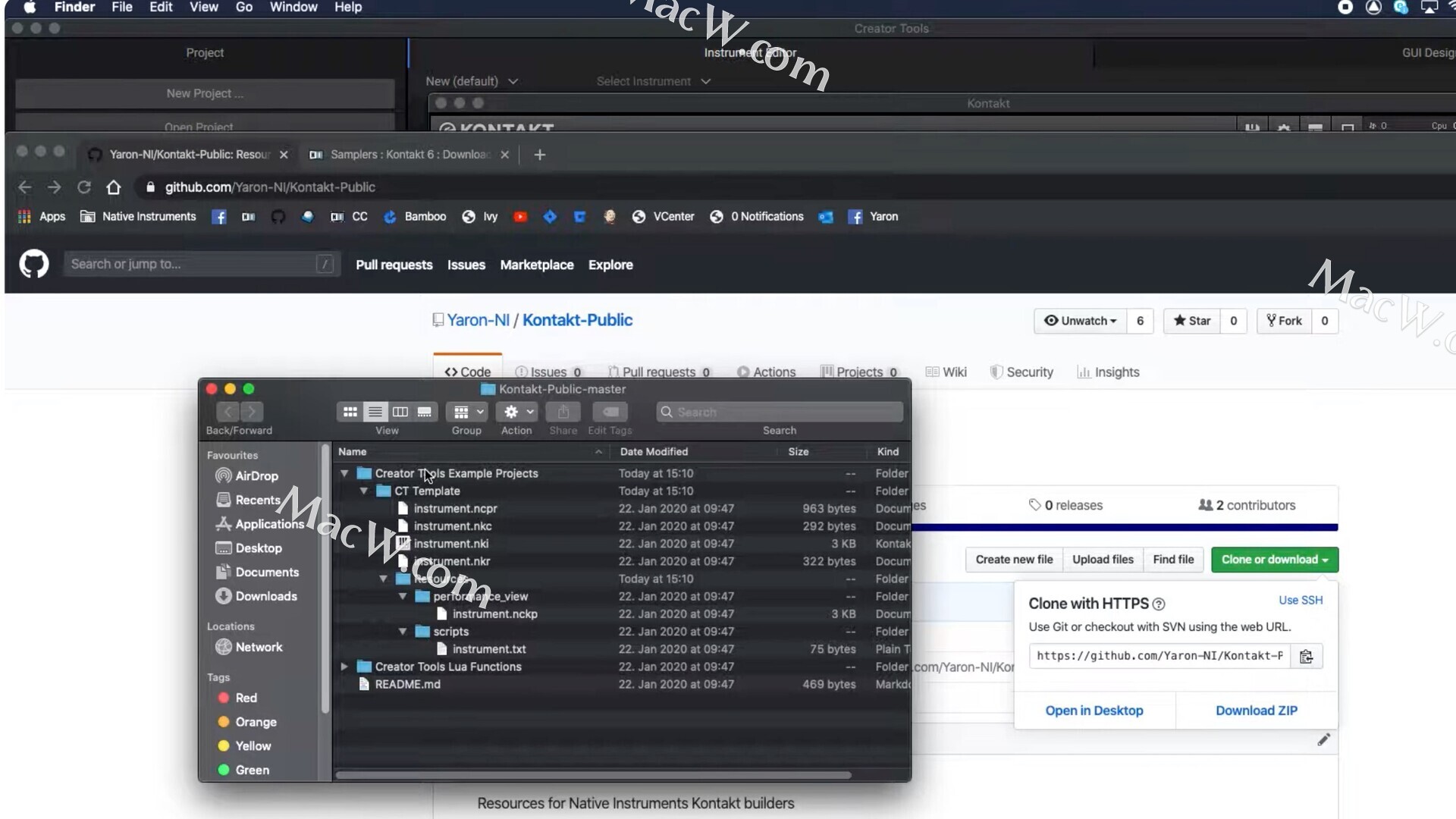Select the Green tag

pos(243,770)
